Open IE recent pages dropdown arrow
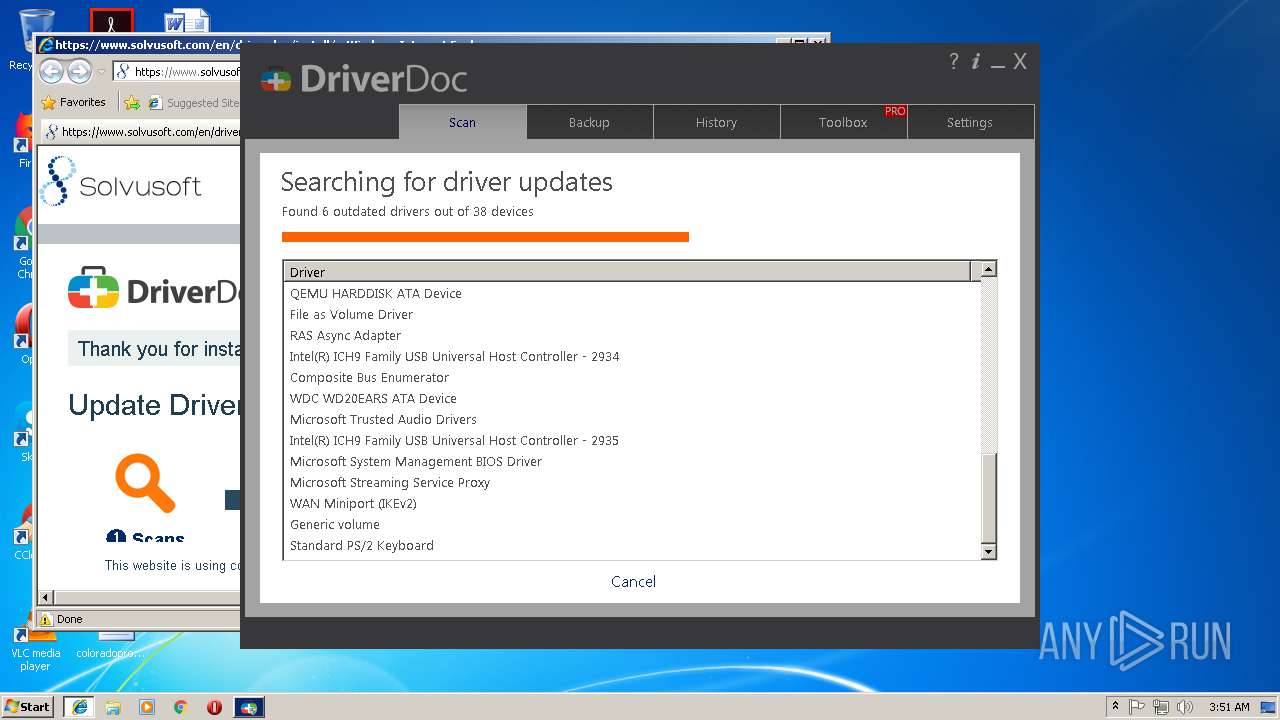The image size is (1280, 720). (101, 72)
